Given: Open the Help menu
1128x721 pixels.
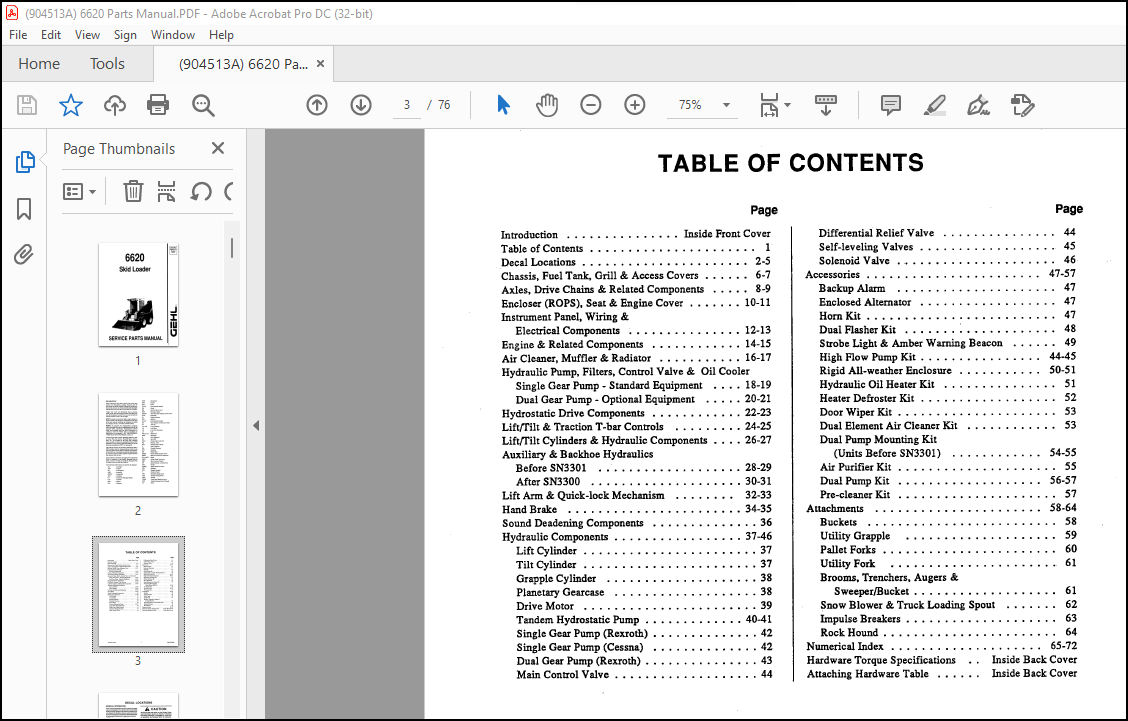Looking at the screenshot, I should point(221,35).
